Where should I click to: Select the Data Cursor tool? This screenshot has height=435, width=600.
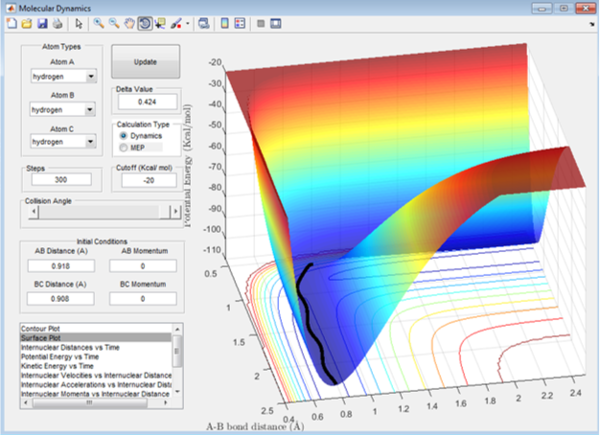pos(160,22)
